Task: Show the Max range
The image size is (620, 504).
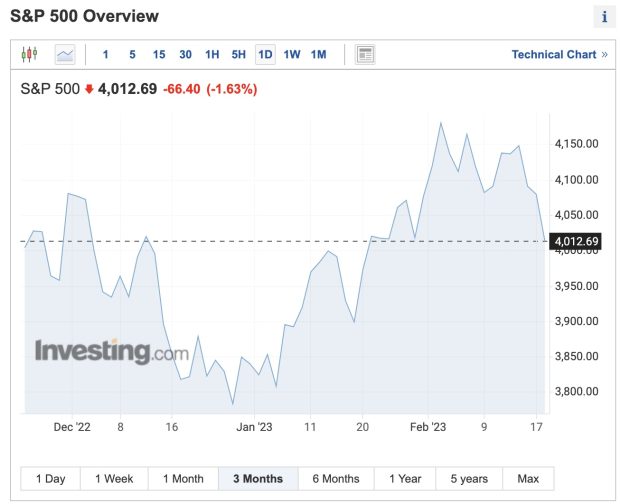Action: point(528,479)
